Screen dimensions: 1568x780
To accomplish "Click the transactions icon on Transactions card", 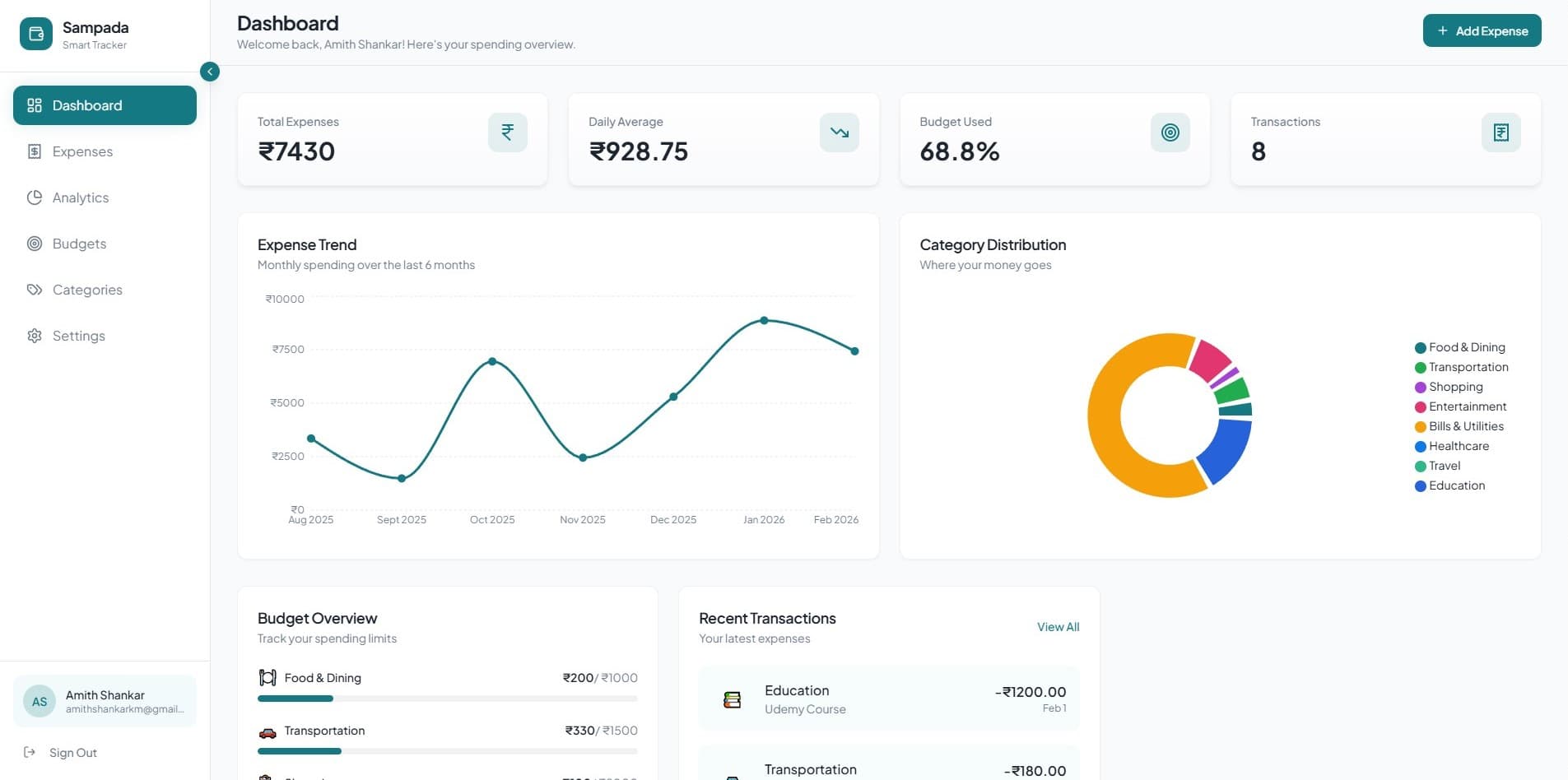I will 1501,132.
